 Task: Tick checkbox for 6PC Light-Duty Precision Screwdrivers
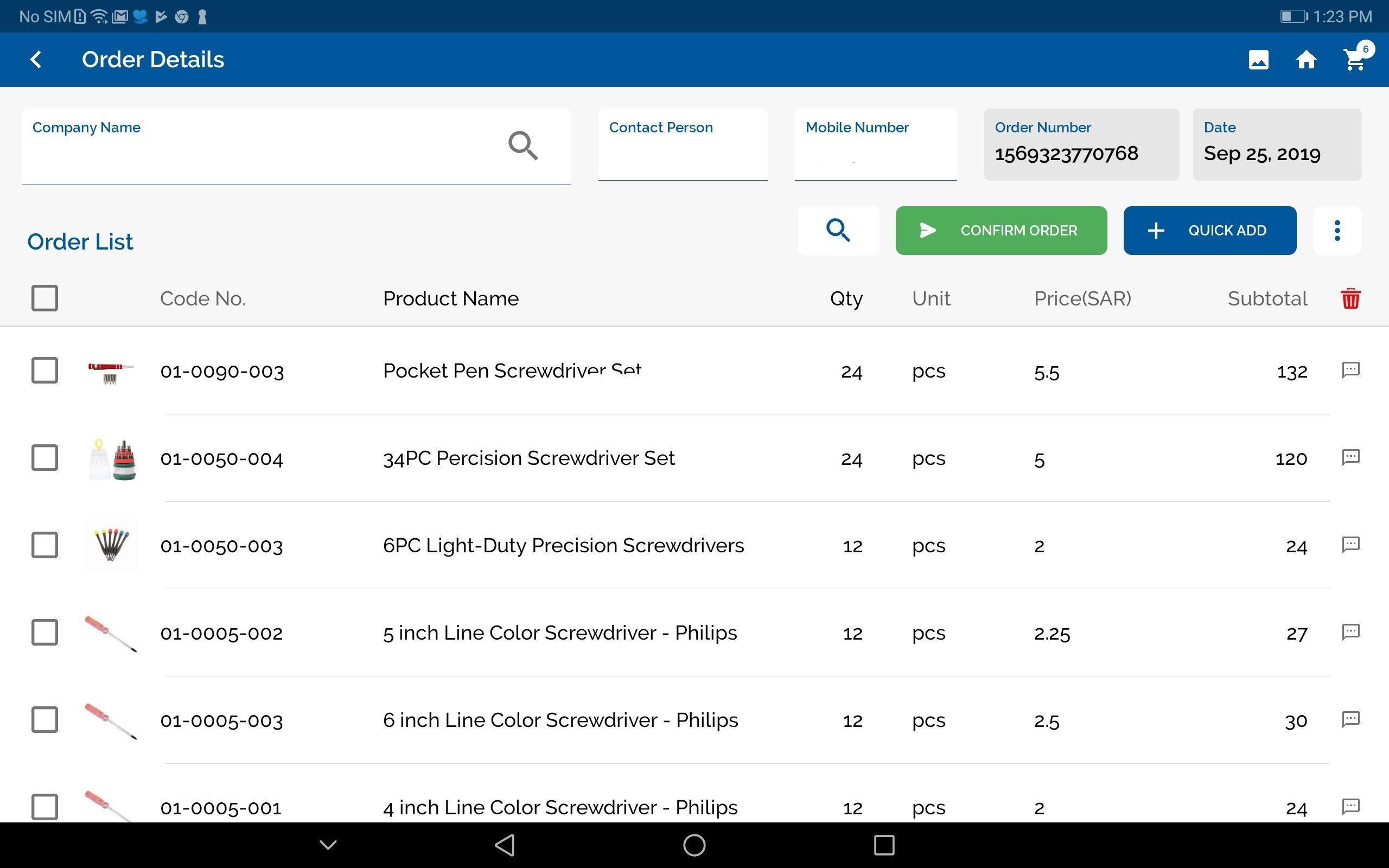pyautogui.click(x=45, y=545)
